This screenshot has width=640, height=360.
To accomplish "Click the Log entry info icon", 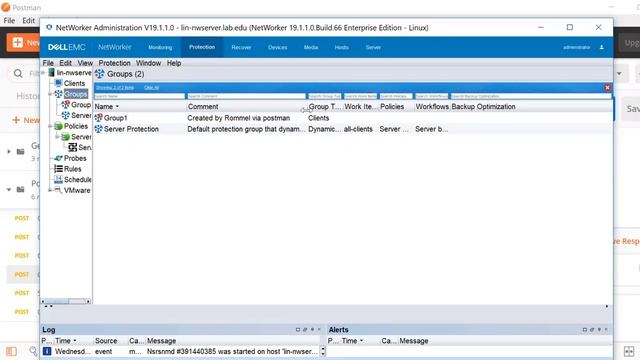I will pyautogui.click(x=47, y=351).
